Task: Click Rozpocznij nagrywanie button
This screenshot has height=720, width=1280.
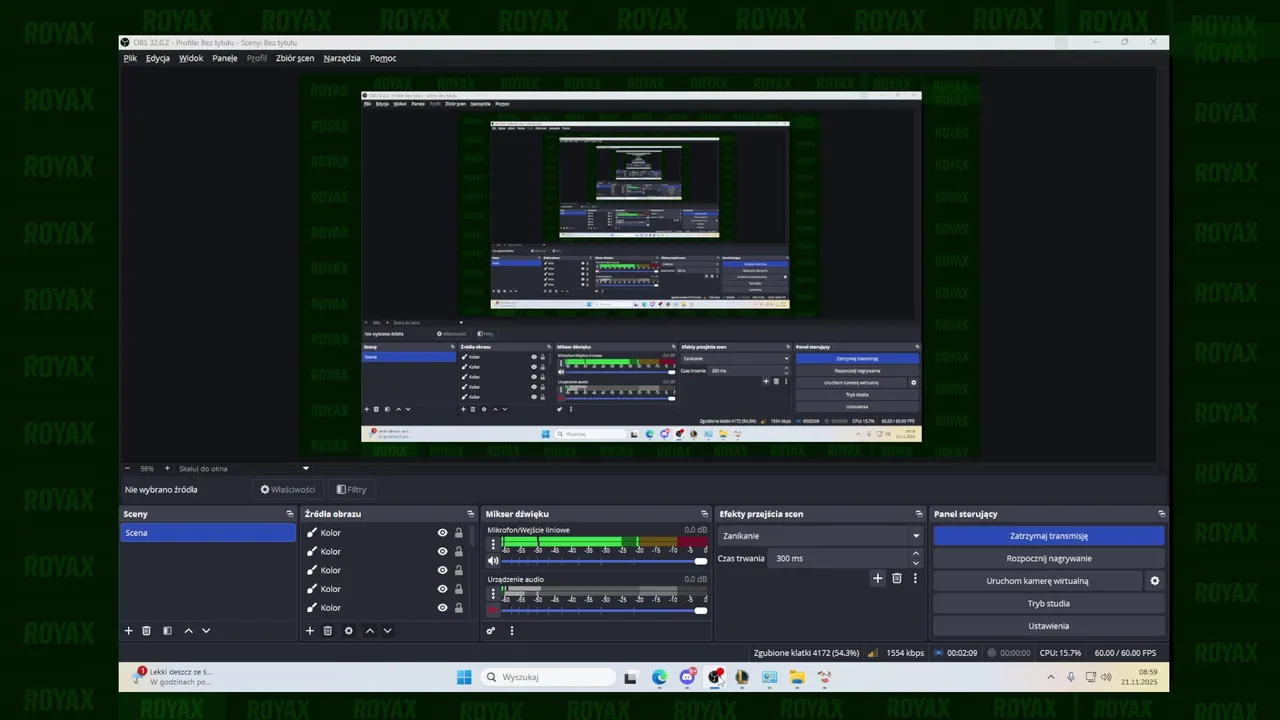Action: coord(1049,559)
